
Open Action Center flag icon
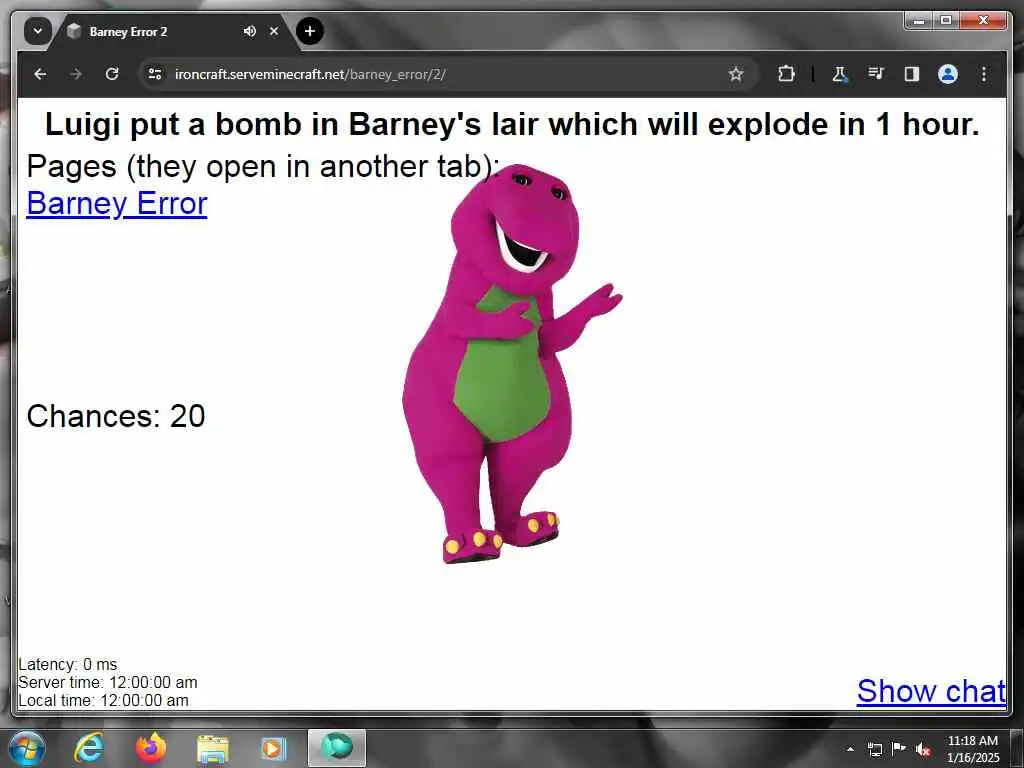899,748
